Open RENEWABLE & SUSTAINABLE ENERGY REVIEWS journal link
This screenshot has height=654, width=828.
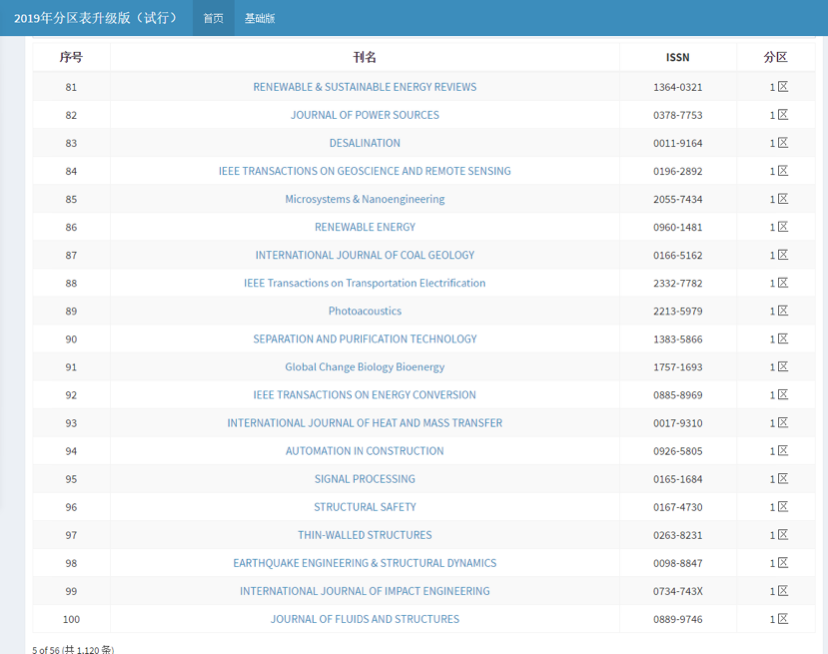[365, 87]
